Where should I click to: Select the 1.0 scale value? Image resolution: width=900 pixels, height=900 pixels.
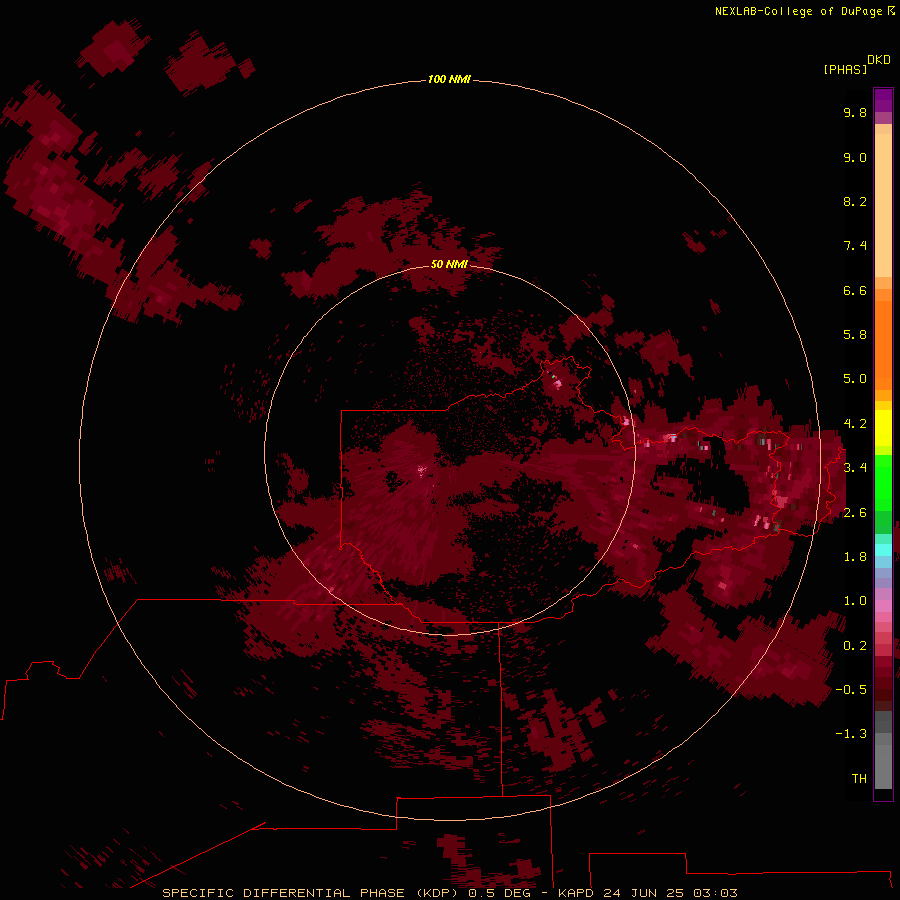pyautogui.click(x=855, y=601)
